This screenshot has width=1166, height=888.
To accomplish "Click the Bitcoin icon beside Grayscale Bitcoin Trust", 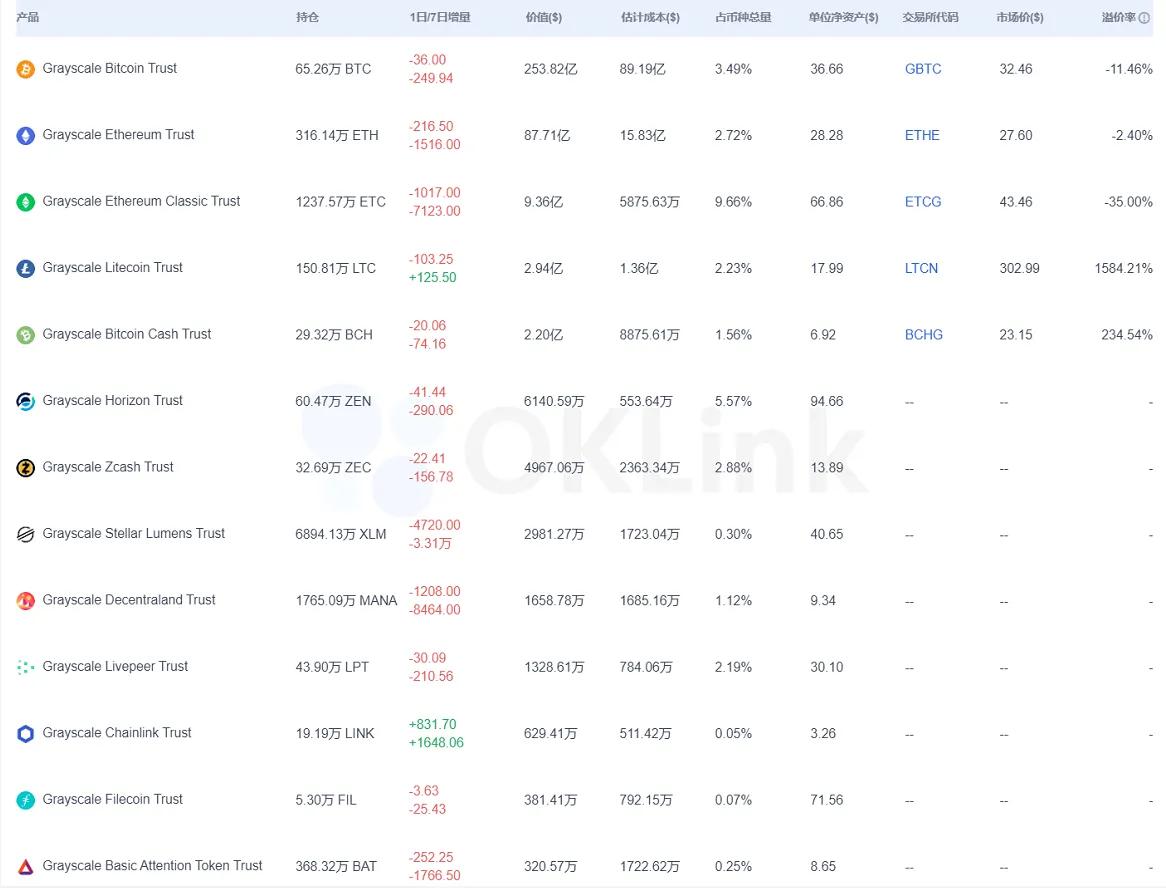I will pos(25,69).
